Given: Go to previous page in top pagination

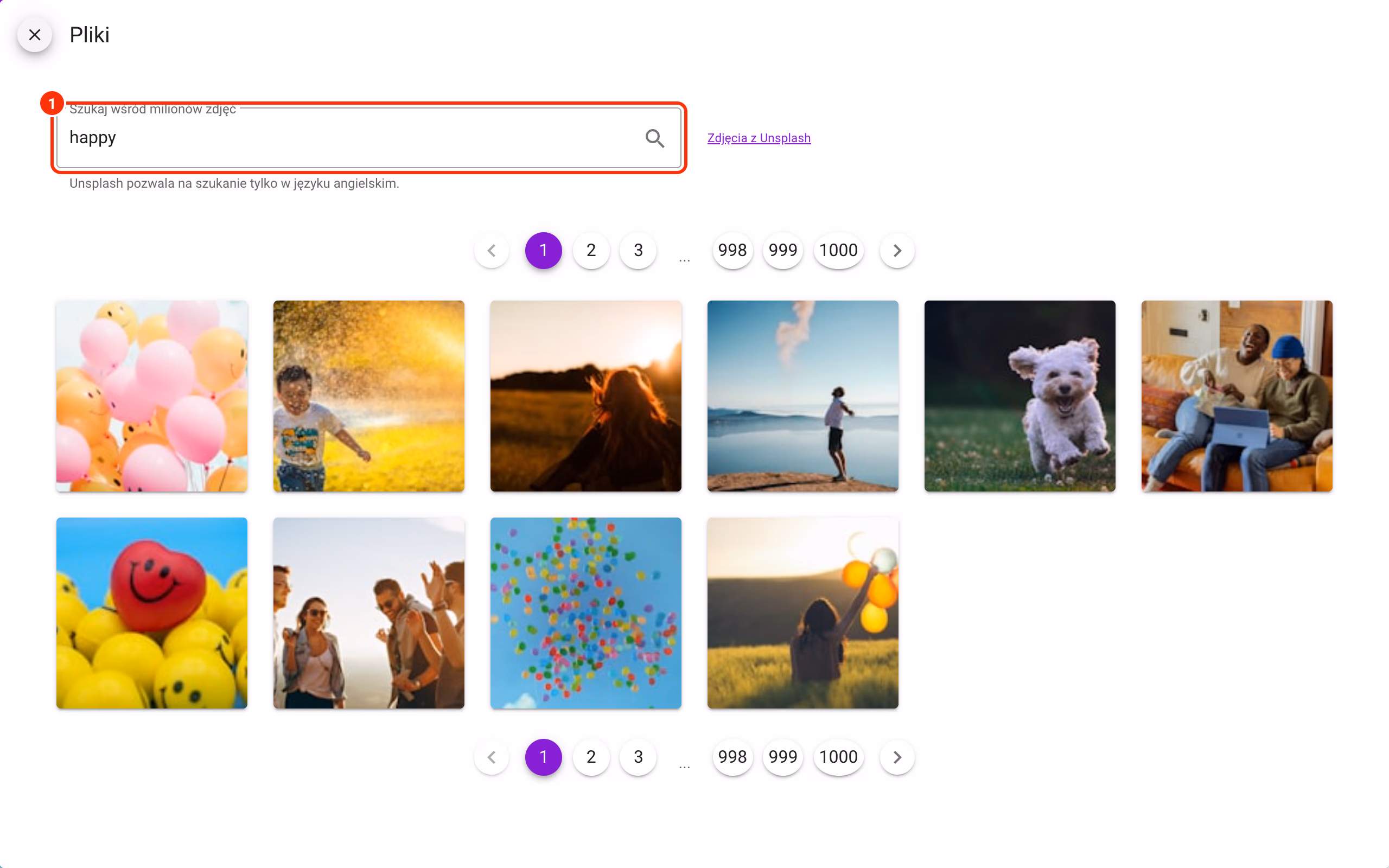Looking at the screenshot, I should [492, 250].
